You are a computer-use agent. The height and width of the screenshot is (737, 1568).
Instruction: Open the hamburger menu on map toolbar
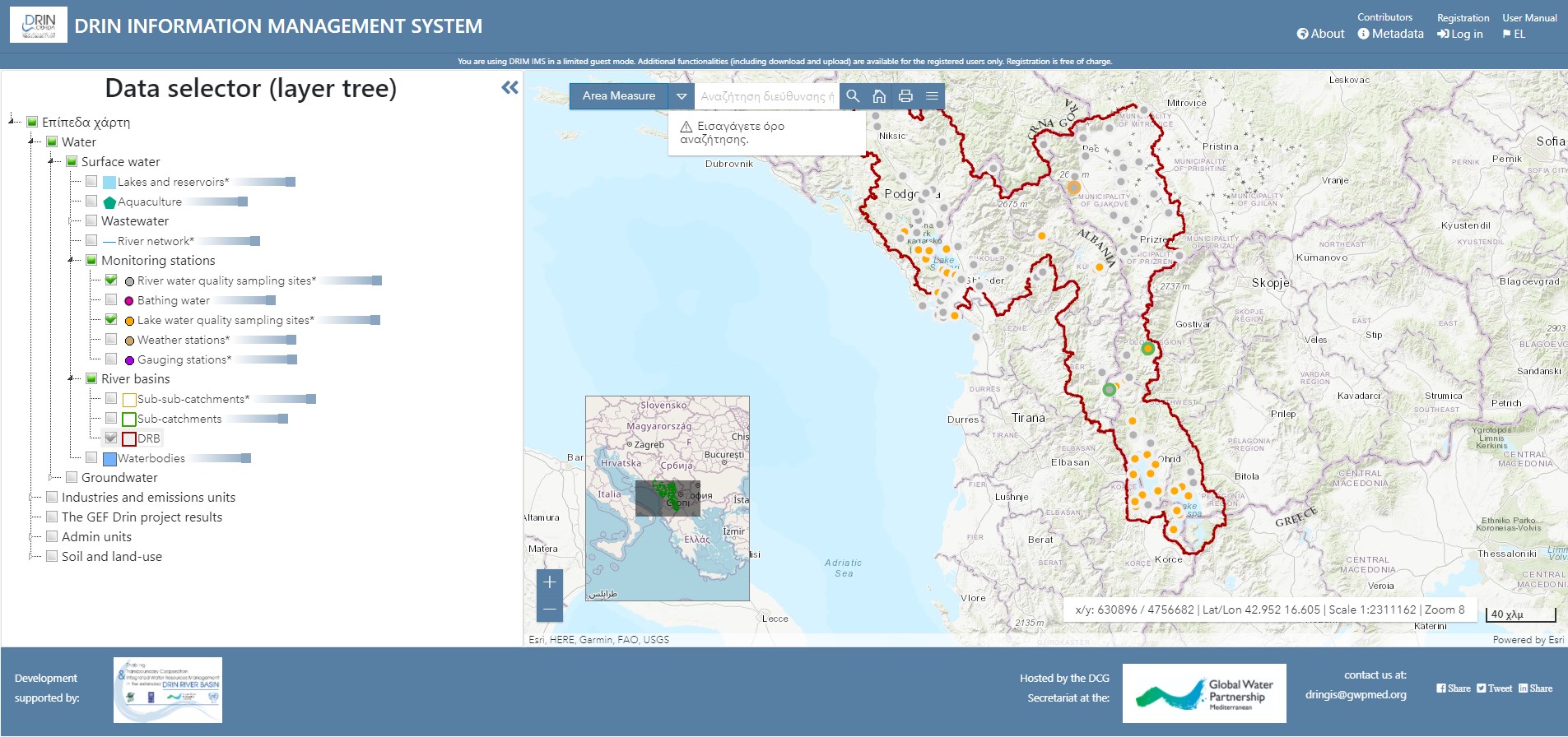[932, 96]
